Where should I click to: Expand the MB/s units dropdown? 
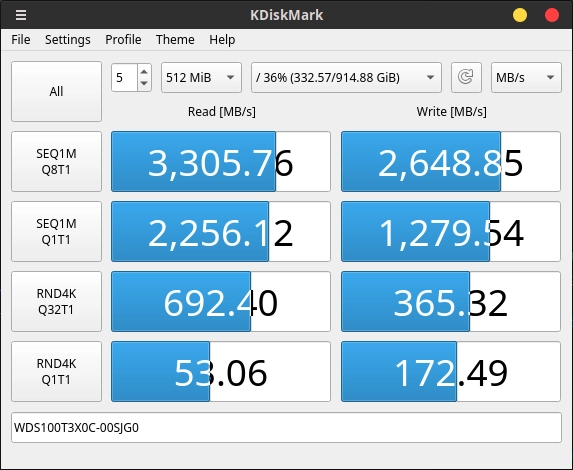526,77
